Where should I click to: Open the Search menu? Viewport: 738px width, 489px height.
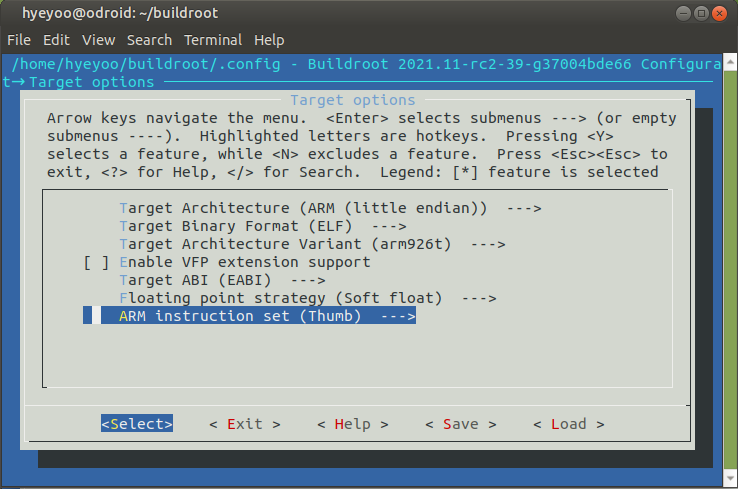point(150,40)
